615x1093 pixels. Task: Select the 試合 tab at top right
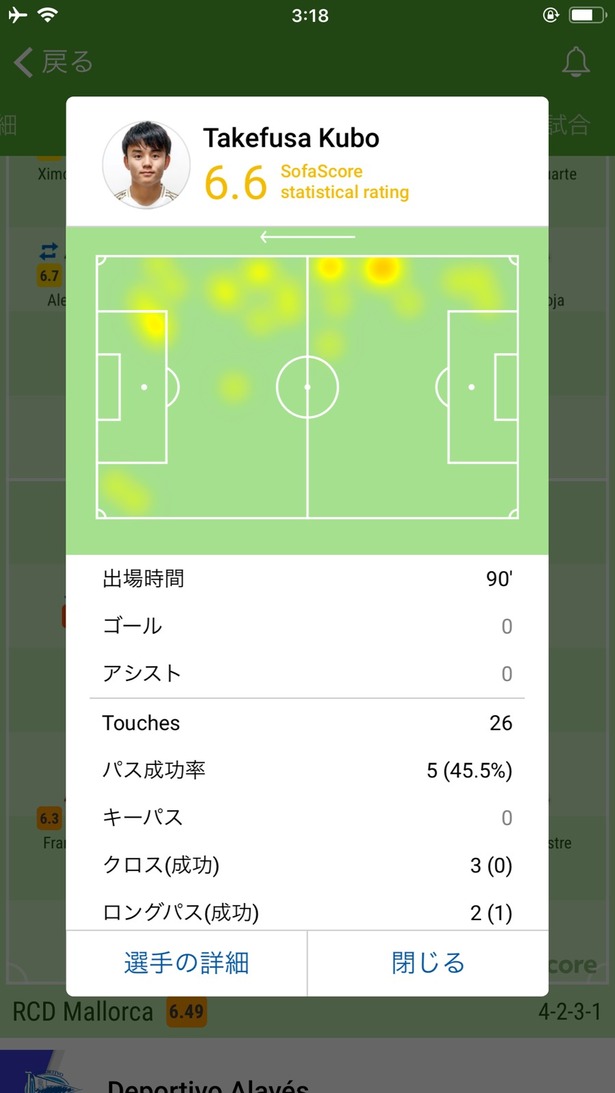(570, 125)
